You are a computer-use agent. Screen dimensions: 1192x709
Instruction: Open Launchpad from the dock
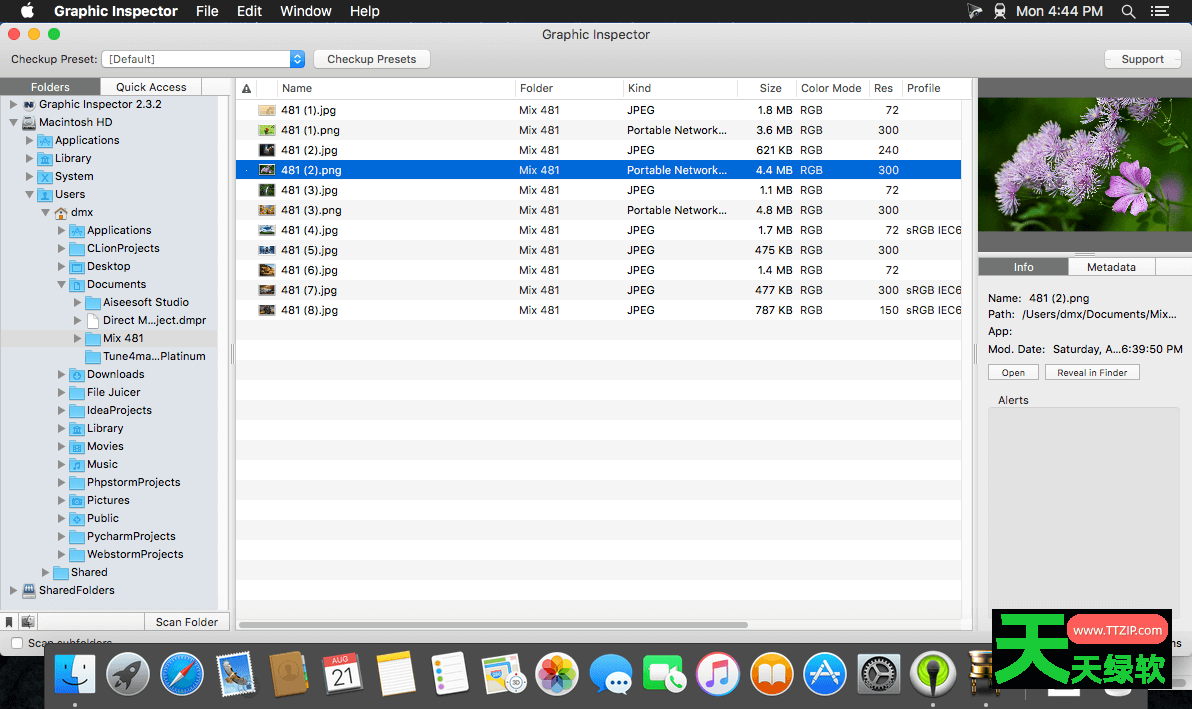(x=128, y=674)
